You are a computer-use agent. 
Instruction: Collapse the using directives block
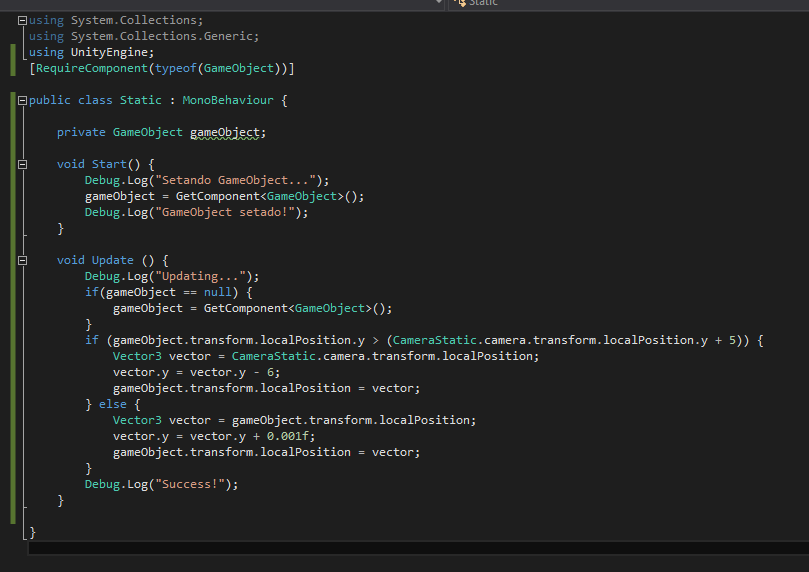coord(22,21)
